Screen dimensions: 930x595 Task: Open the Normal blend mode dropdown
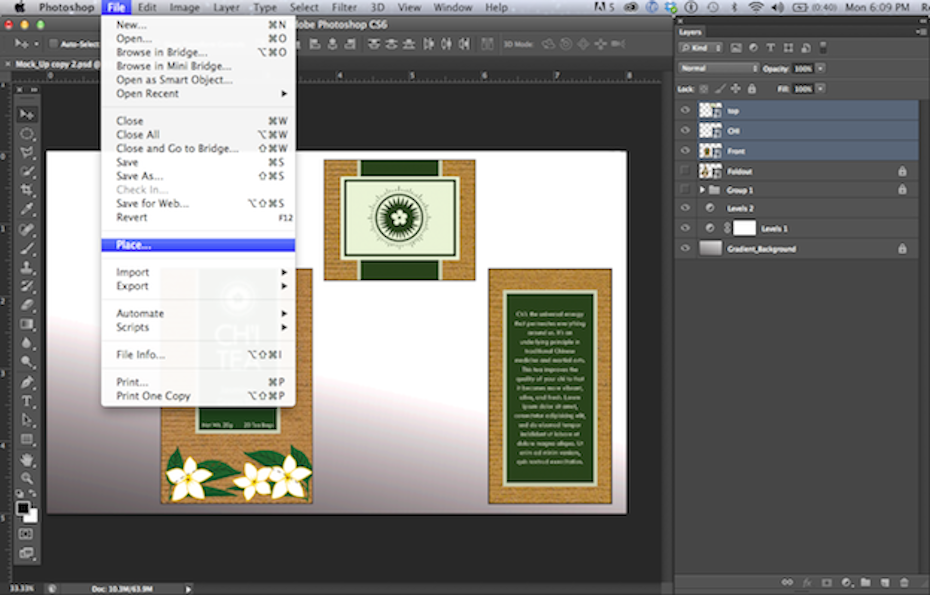(718, 68)
